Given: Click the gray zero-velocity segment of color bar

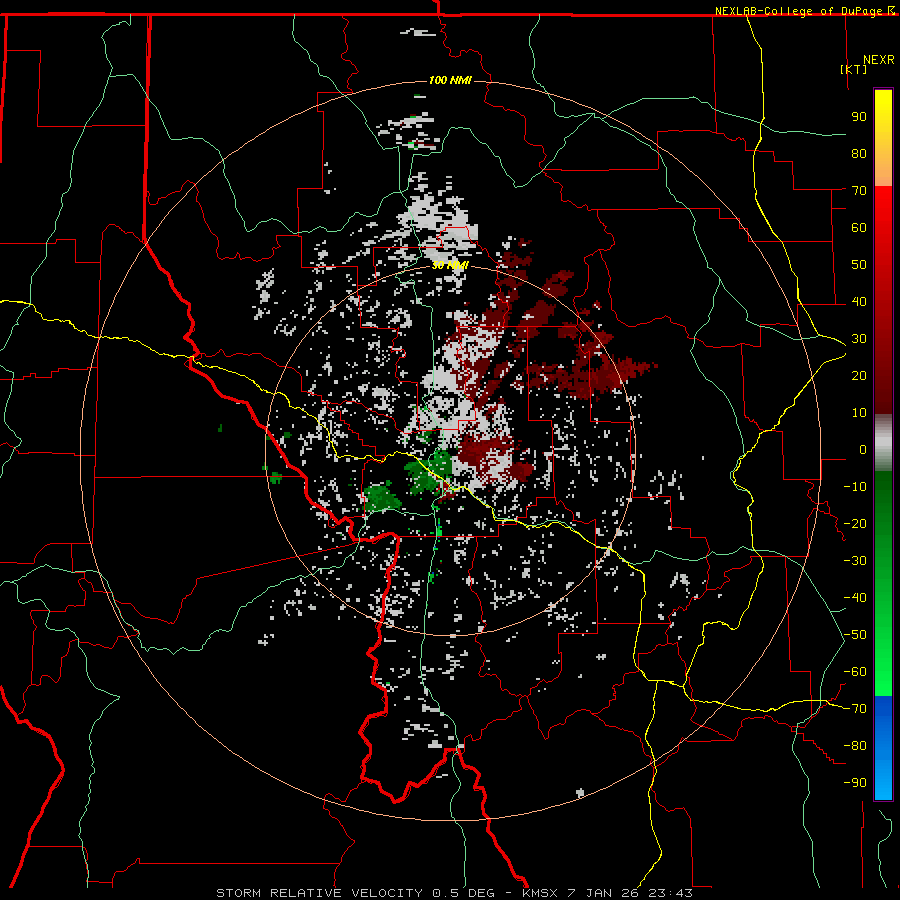Looking at the screenshot, I should click(x=883, y=443).
